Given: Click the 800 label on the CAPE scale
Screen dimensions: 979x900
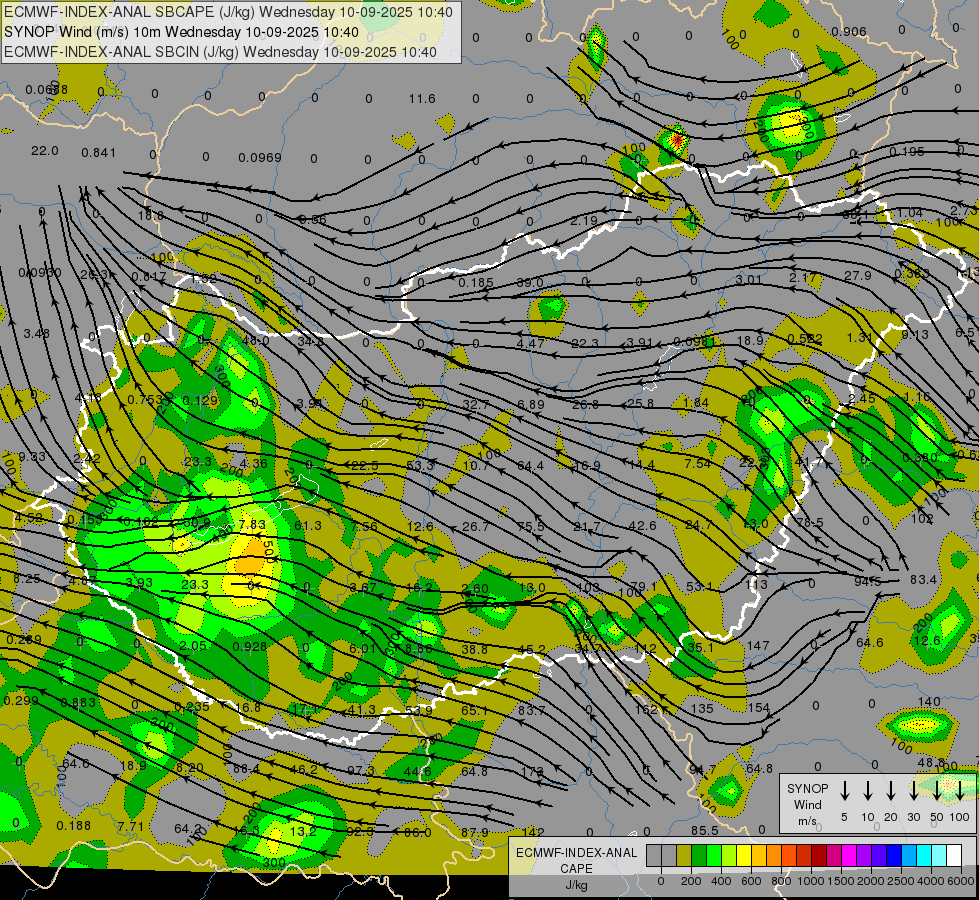Looking at the screenshot, I should [781, 881].
